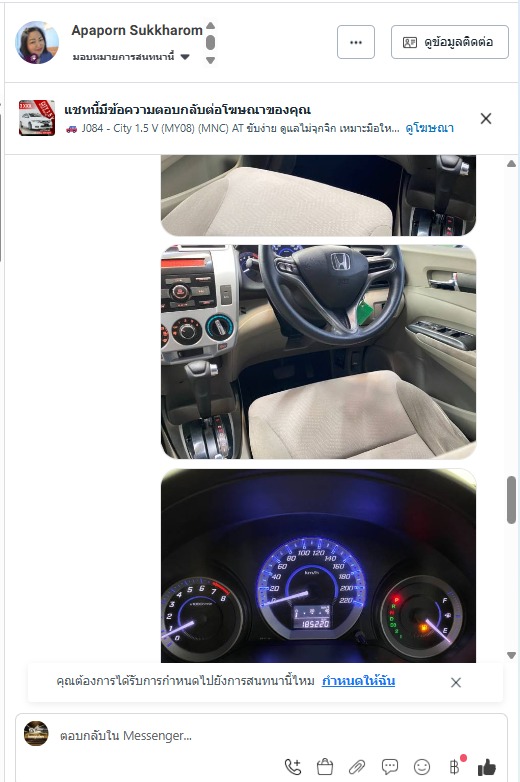520x782 pixels.
Task: Attach a file with paperclip icon
Action: pyautogui.click(x=357, y=767)
